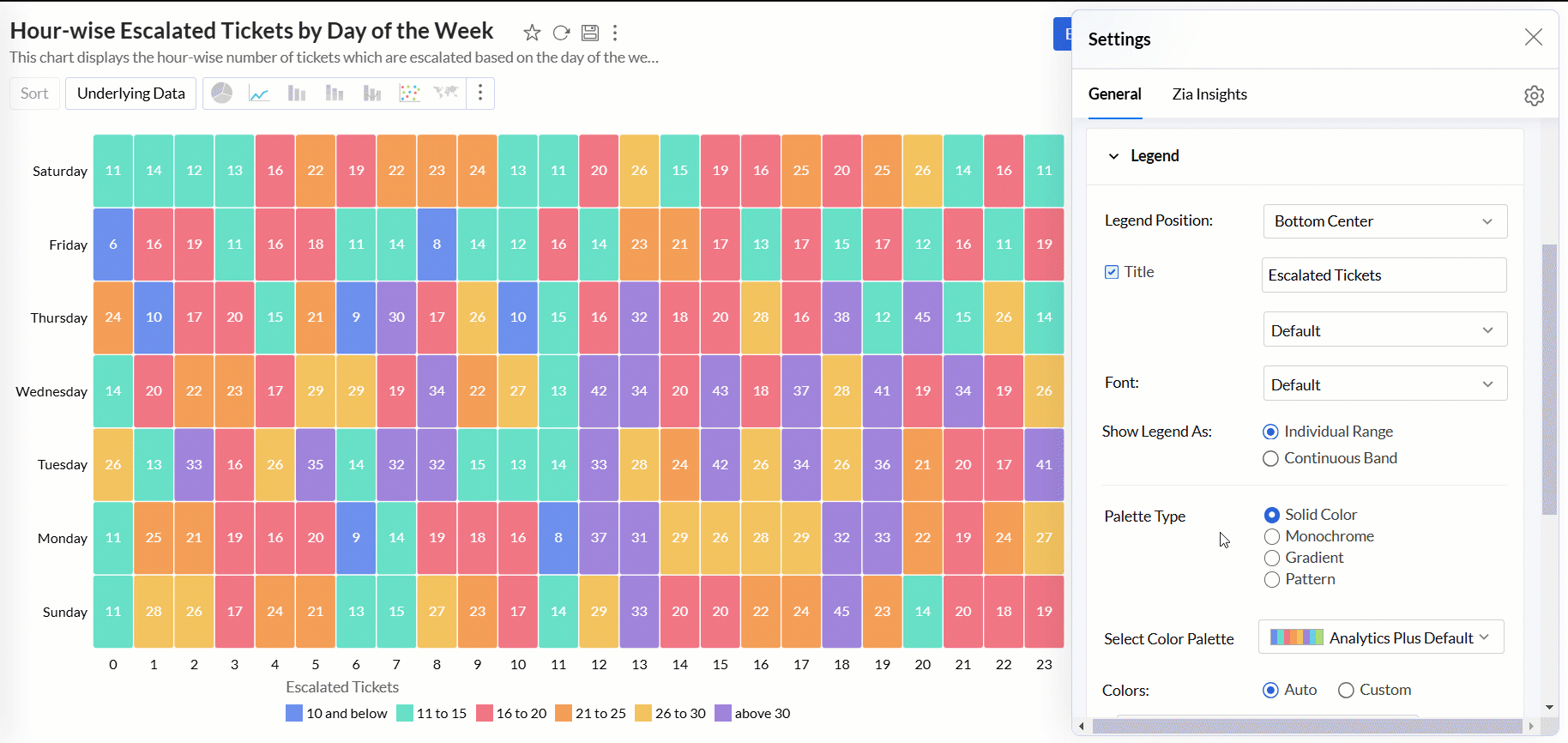Switch to the Zia Insights tab
The image size is (1568, 743).
click(1209, 94)
